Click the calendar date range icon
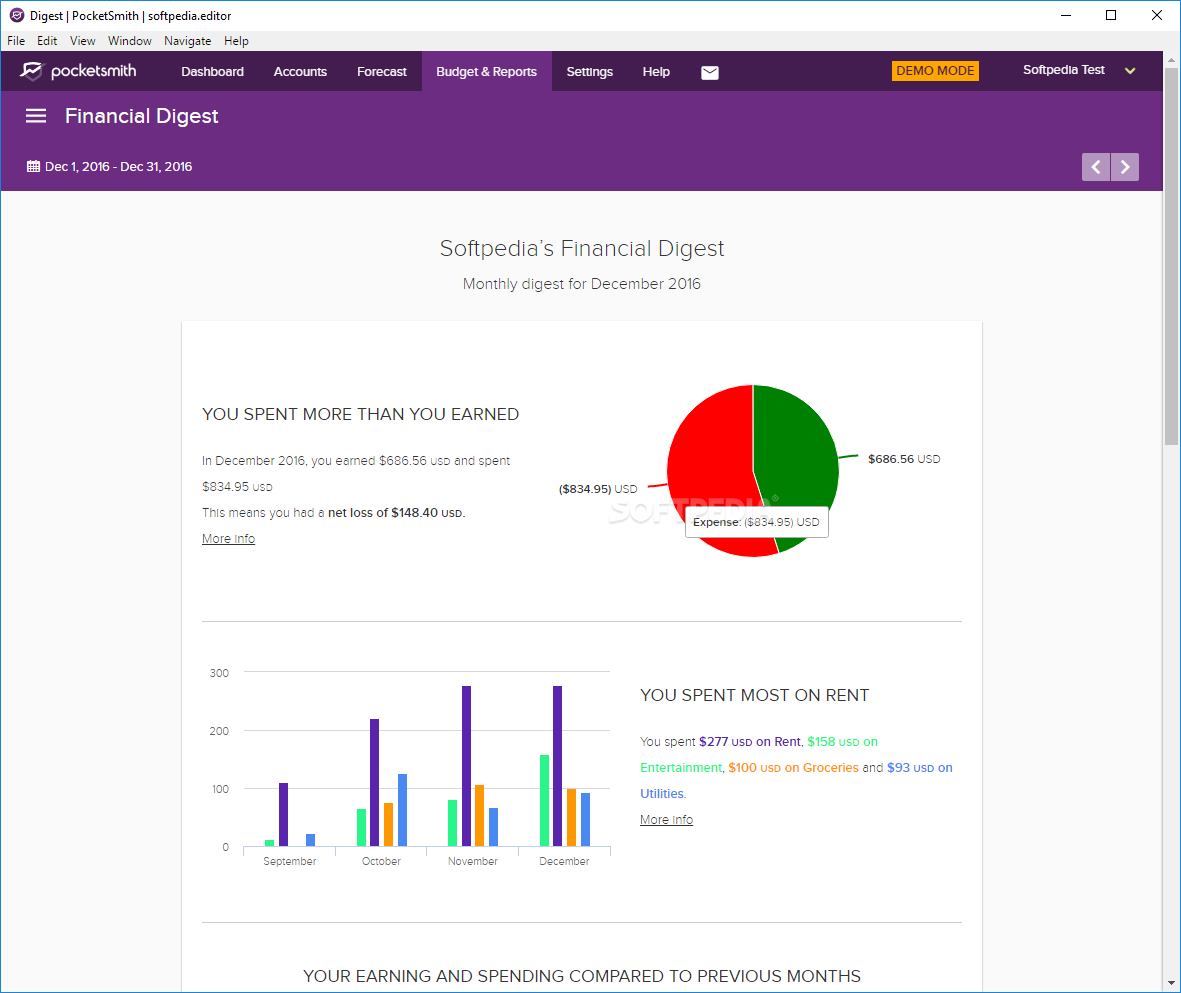This screenshot has height=993, width=1181. click(x=33, y=167)
